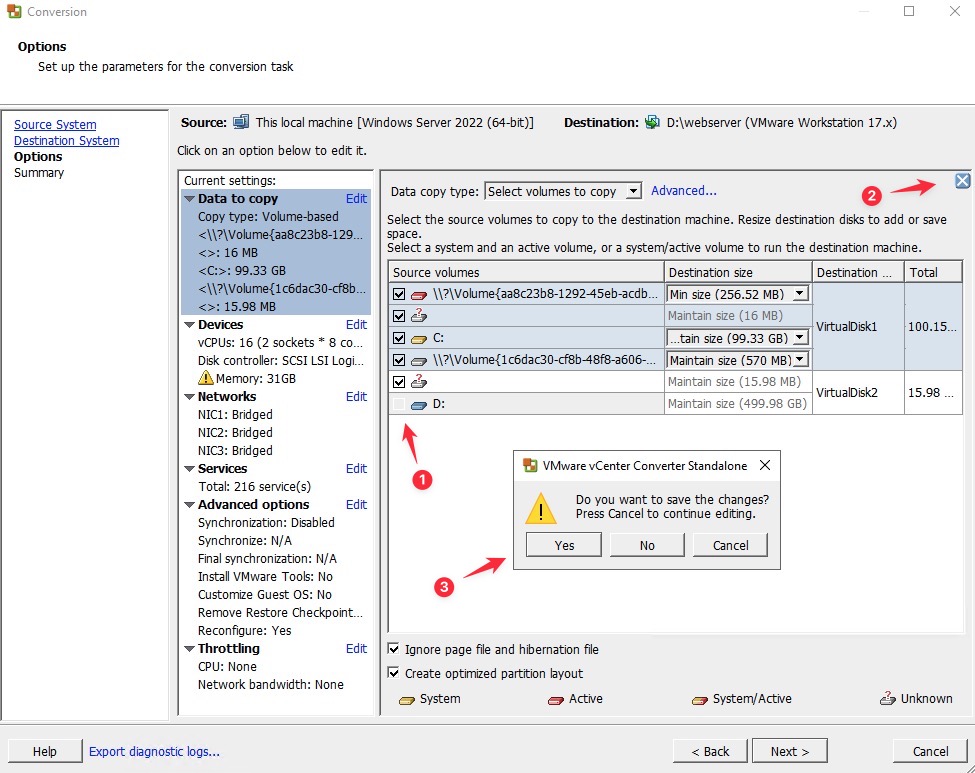Click No in the save dialog
Screen dimensions: 975x773
click(647, 545)
